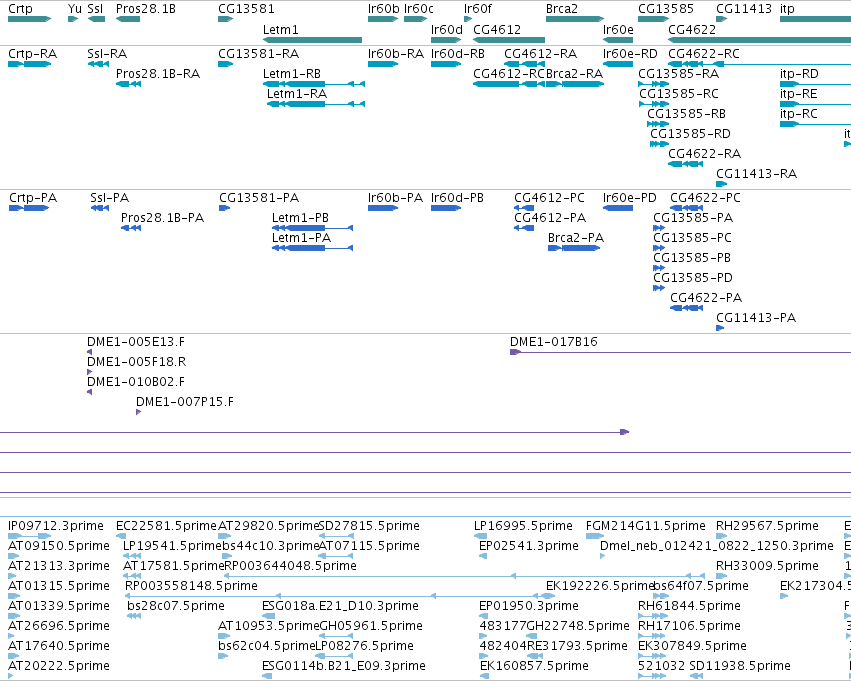Click the CG4612 gene label
The image size is (851, 681).
[x=497, y=29]
